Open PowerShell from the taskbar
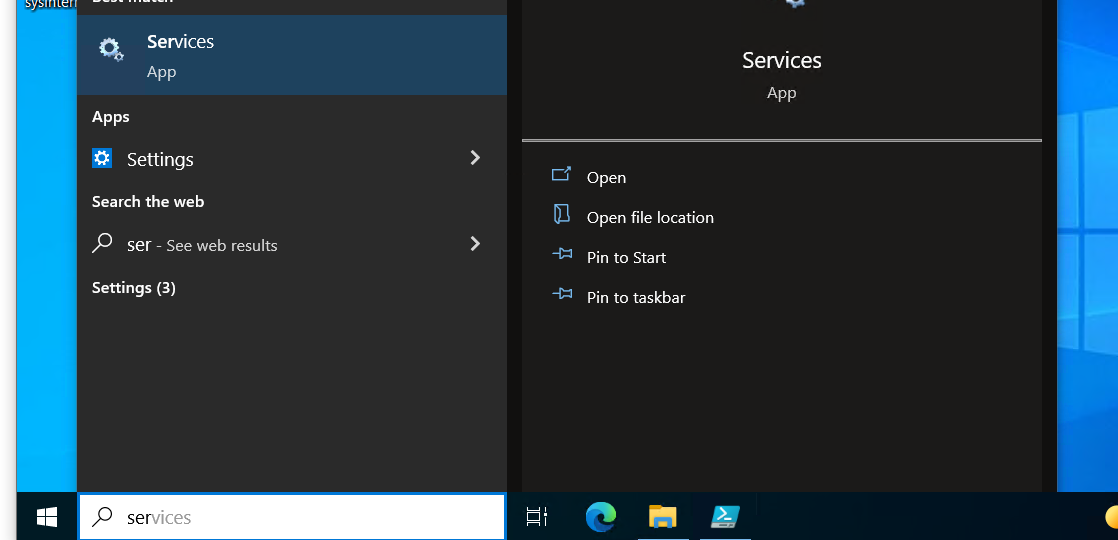 tap(725, 517)
